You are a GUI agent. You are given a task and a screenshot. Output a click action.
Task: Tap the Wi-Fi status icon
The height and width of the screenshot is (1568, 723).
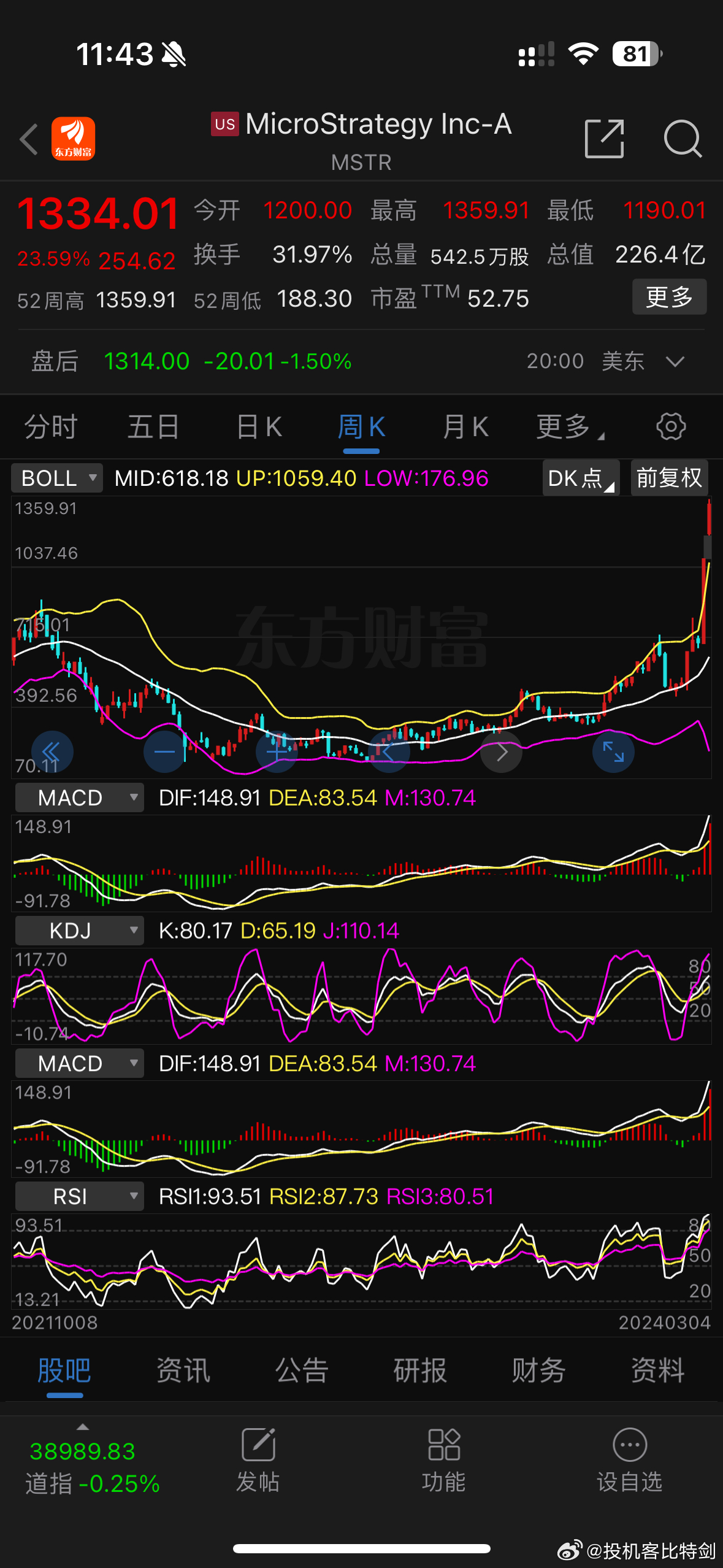pos(583,54)
